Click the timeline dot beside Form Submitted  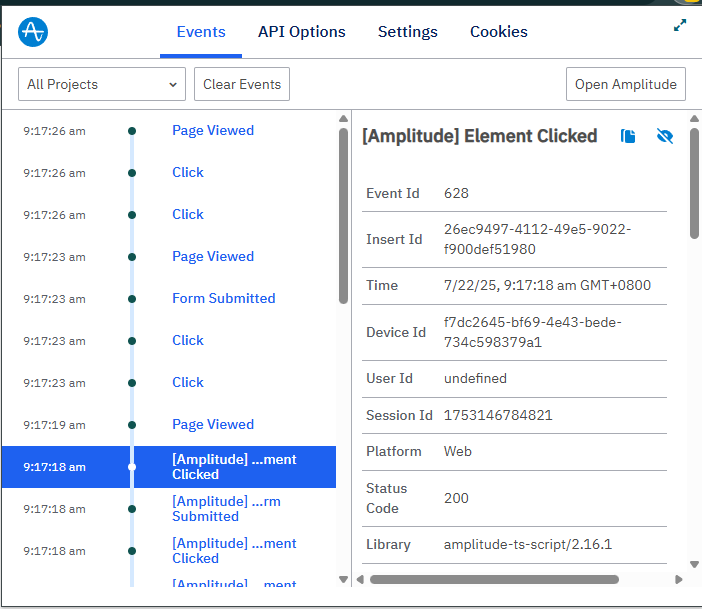coord(132,299)
